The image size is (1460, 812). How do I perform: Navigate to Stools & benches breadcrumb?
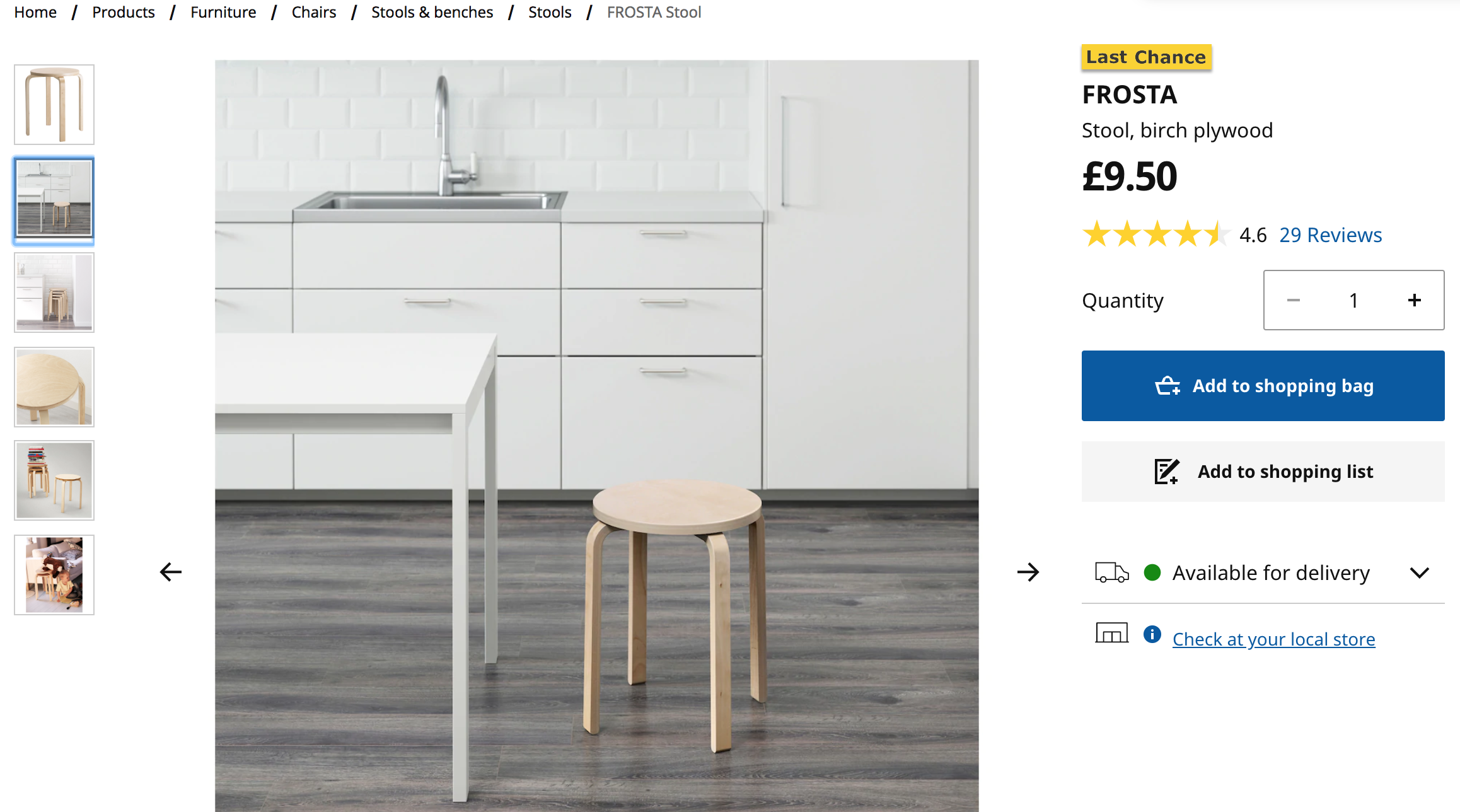click(432, 12)
